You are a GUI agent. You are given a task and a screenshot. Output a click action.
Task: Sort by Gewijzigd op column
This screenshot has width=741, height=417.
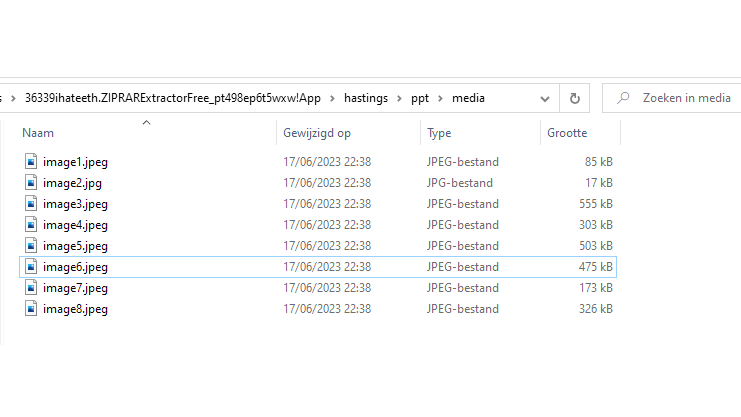[x=316, y=133]
